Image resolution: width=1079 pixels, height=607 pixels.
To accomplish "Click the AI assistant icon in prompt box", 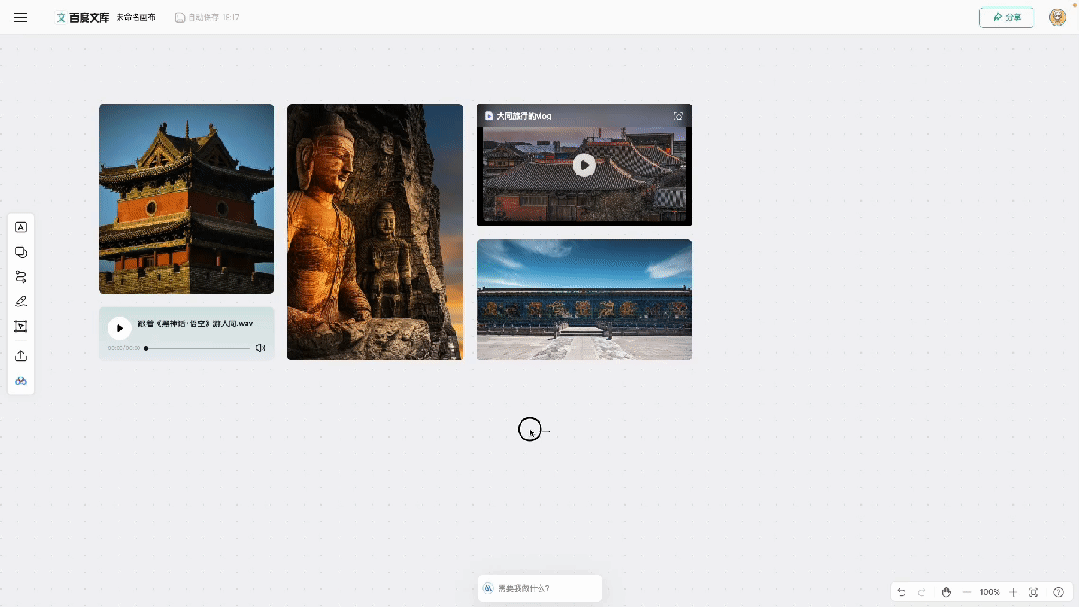I will (488, 588).
